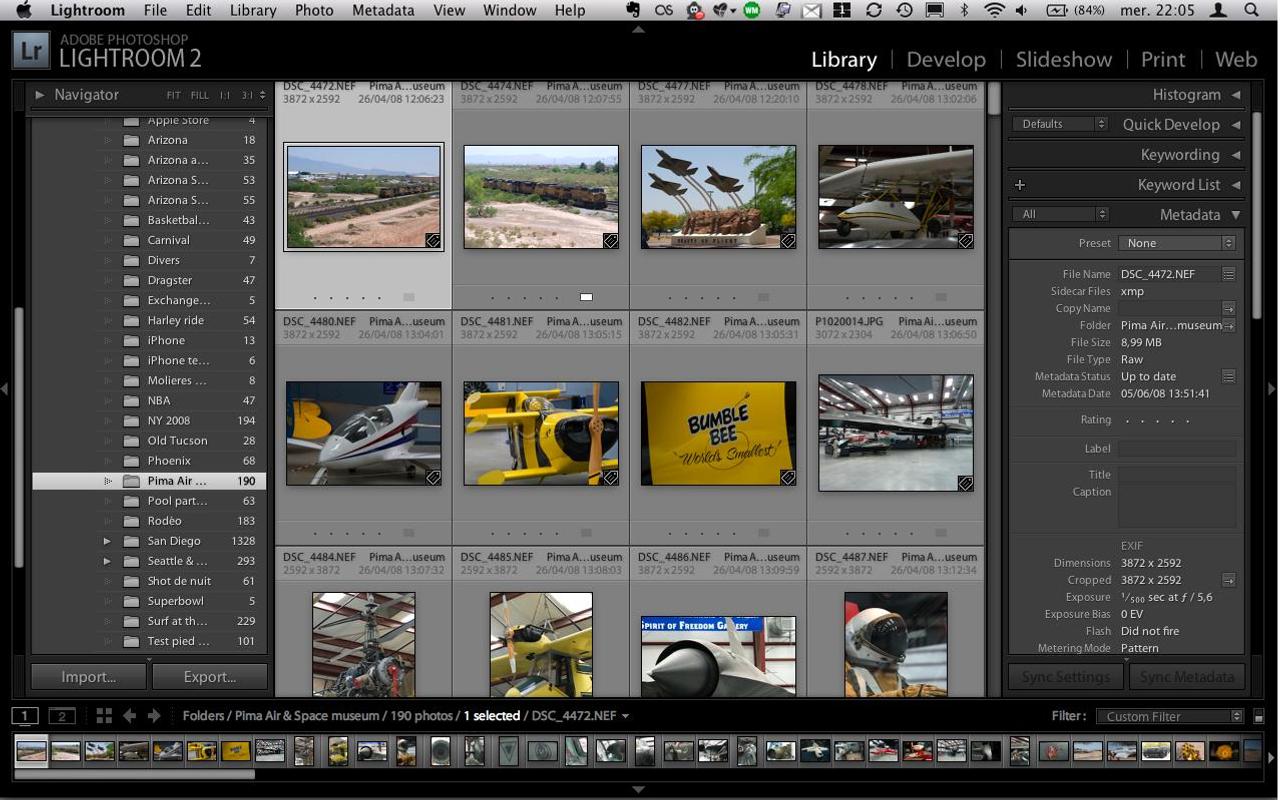Click the Metadata Status action icon
The width and height of the screenshot is (1280, 800).
(x=1229, y=376)
